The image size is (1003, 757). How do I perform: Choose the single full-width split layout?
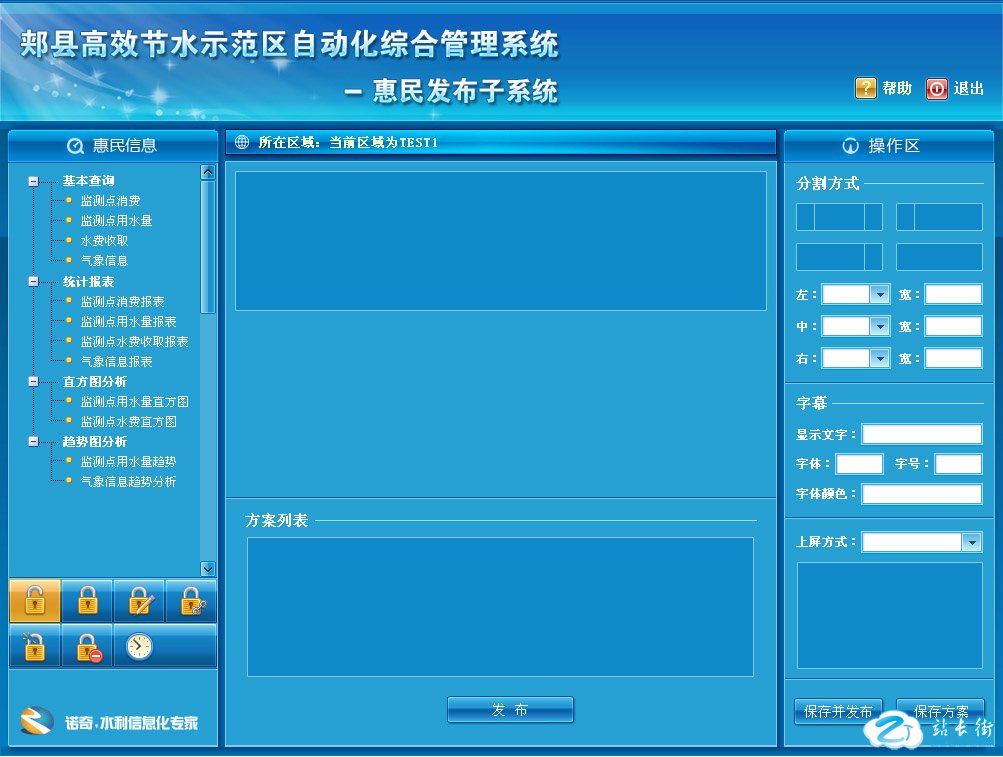(939, 257)
